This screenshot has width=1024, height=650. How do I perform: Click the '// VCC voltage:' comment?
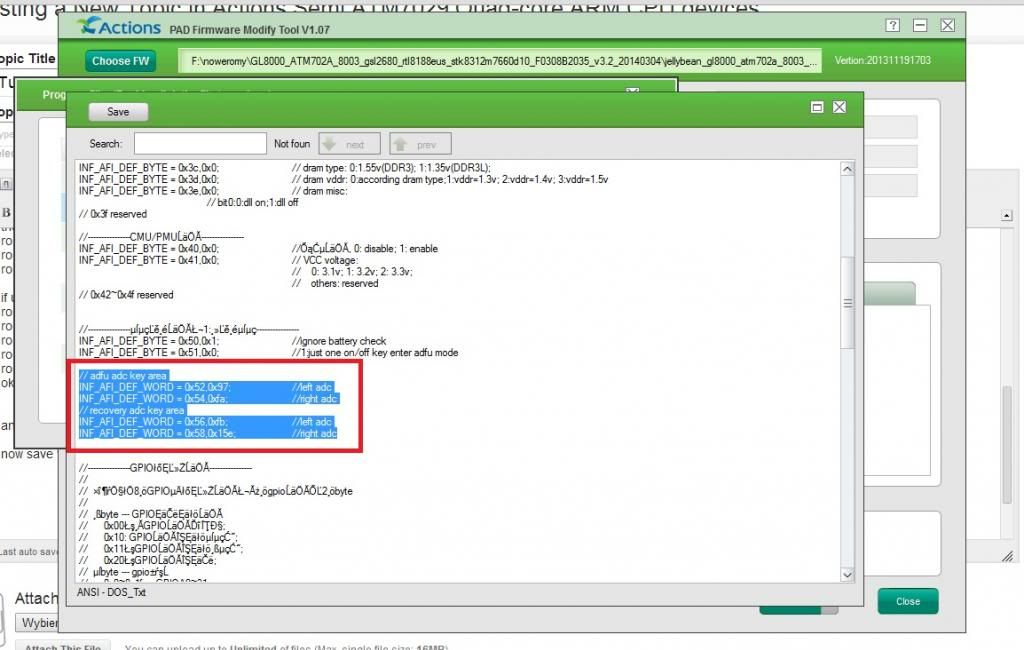(325, 261)
